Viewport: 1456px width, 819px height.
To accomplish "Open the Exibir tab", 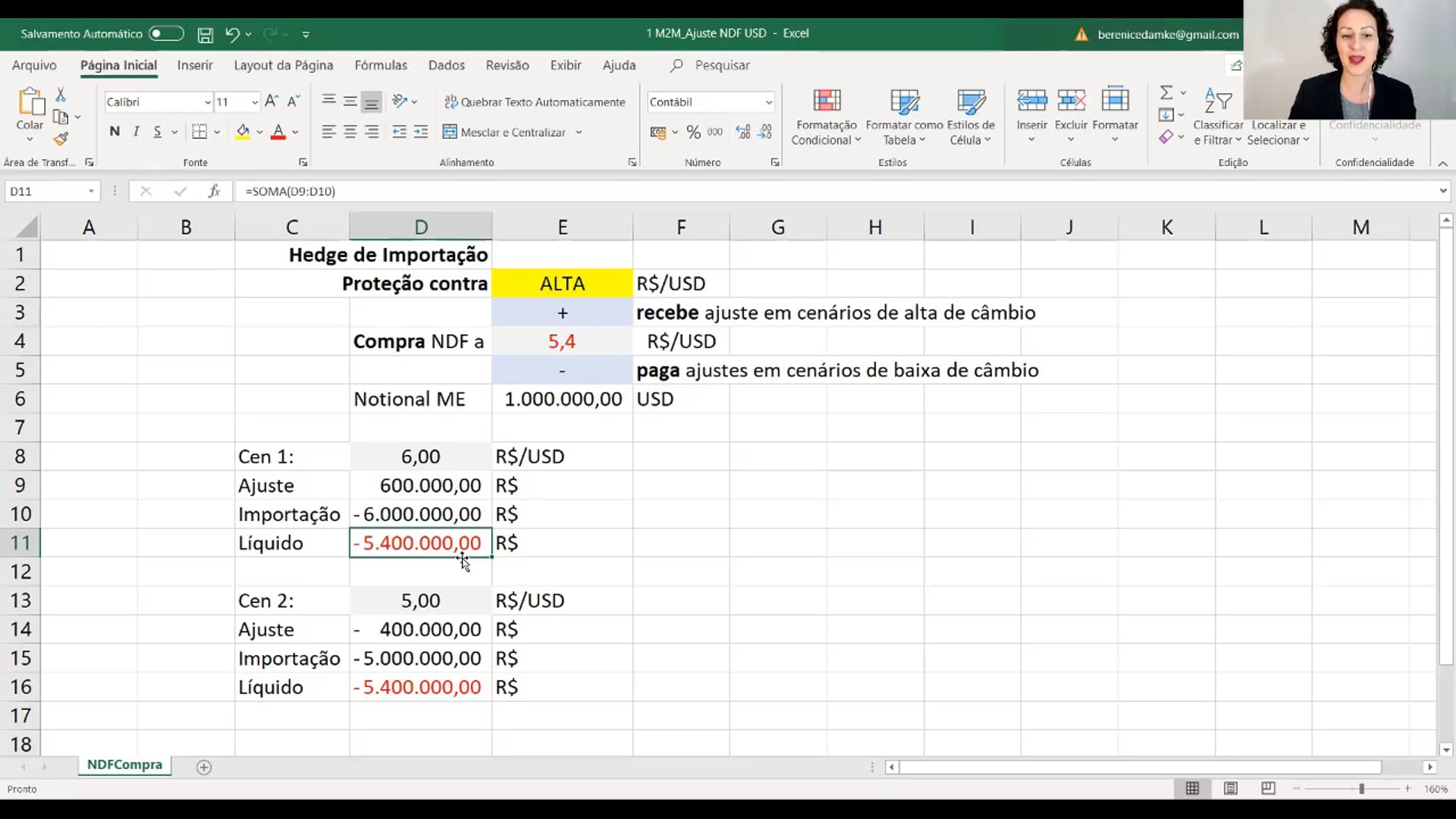I will coord(566,65).
